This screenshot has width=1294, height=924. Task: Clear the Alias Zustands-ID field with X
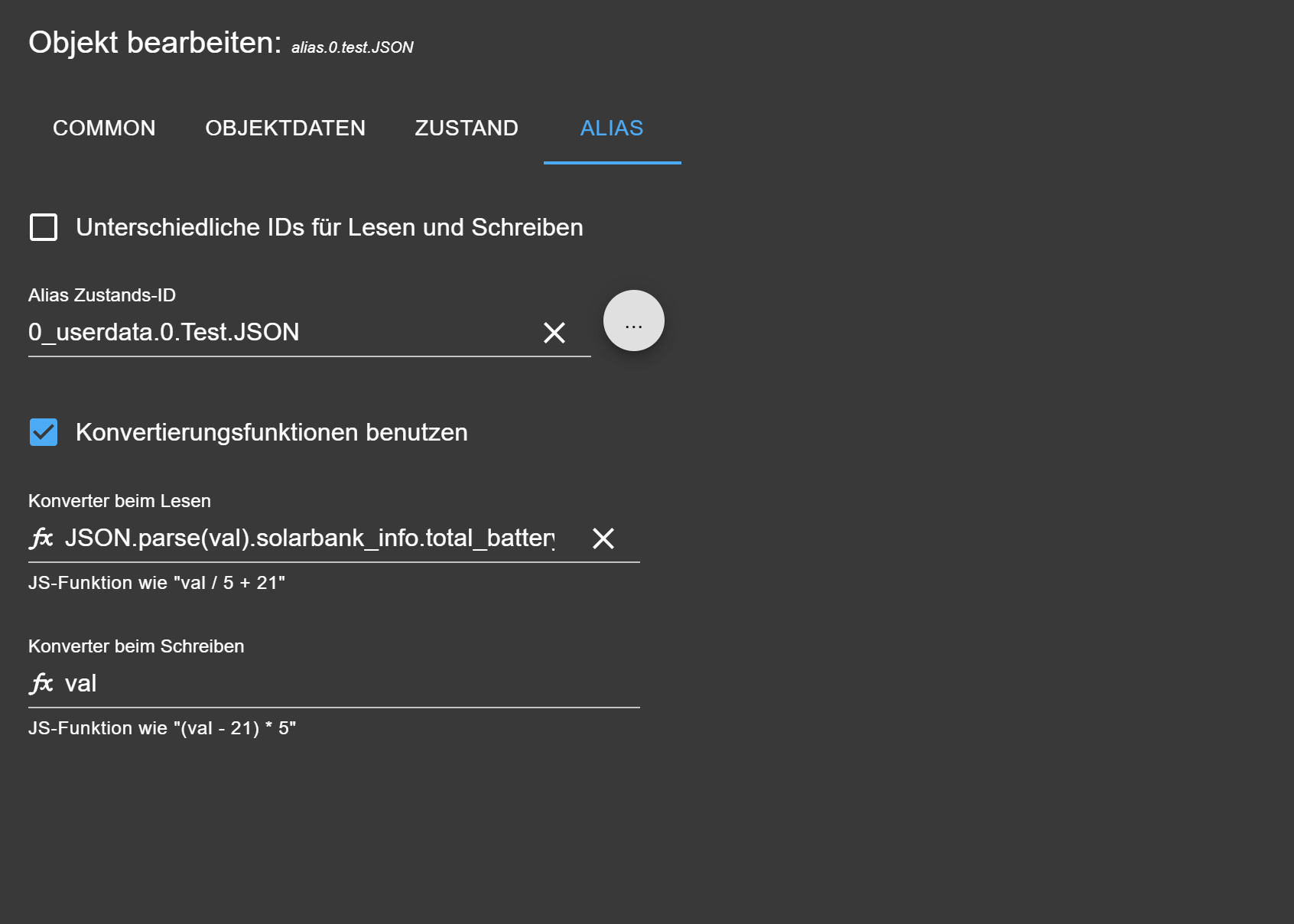pyautogui.click(x=554, y=333)
